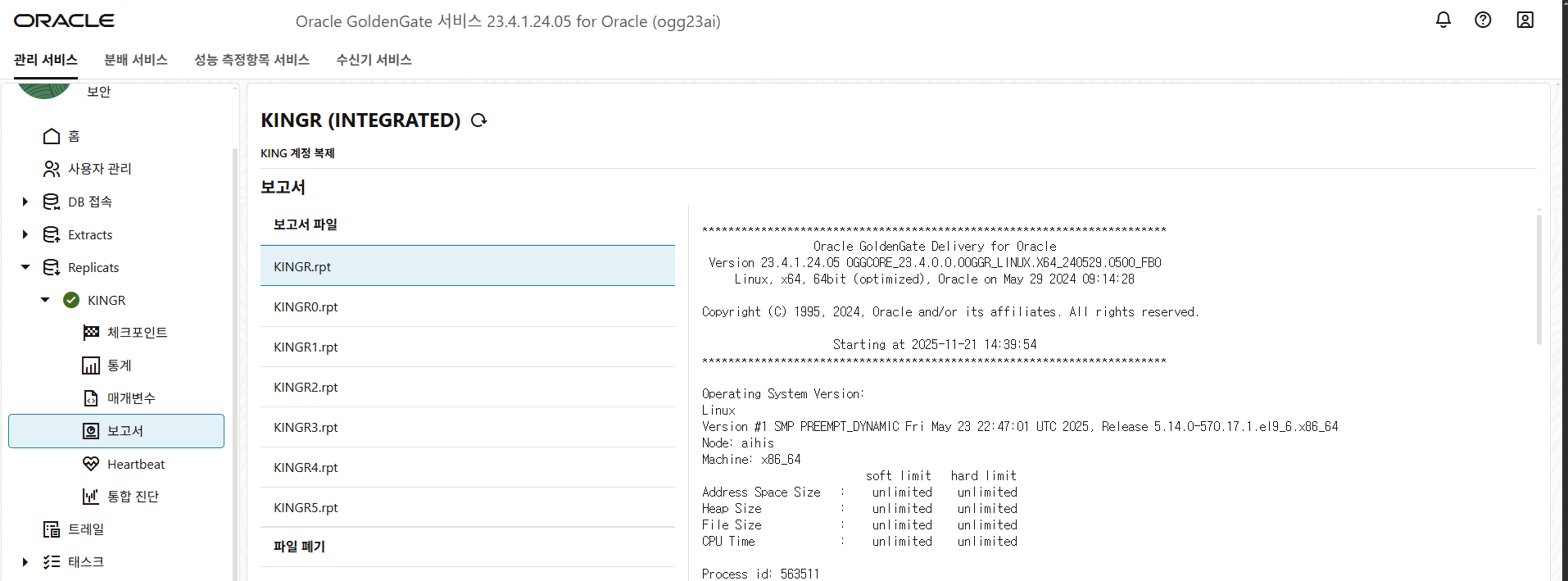Expand the DB 접속 tree node
The width and height of the screenshot is (1568, 581).
pos(25,202)
